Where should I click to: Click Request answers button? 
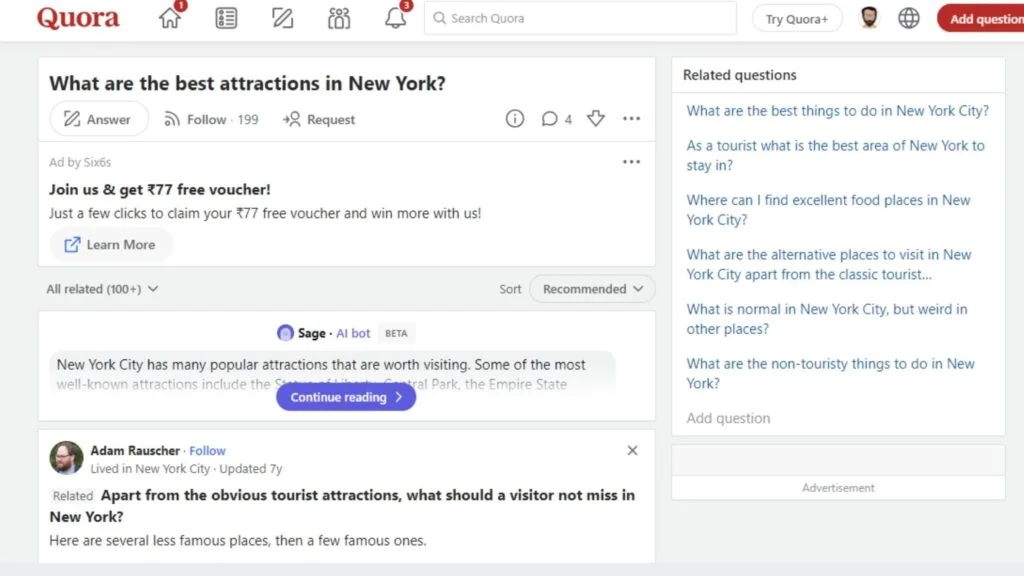click(319, 120)
